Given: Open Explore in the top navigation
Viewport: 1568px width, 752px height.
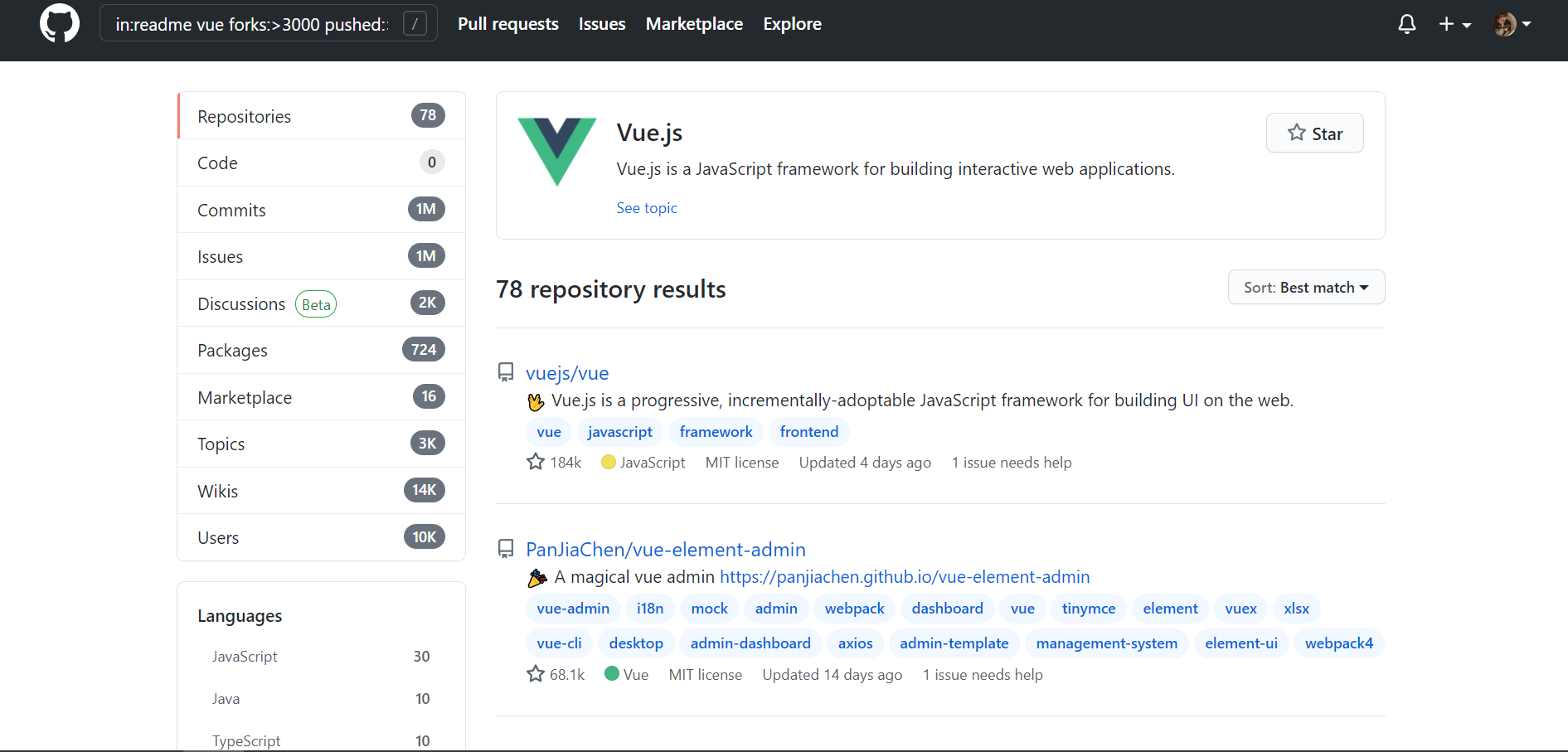Looking at the screenshot, I should click(792, 24).
